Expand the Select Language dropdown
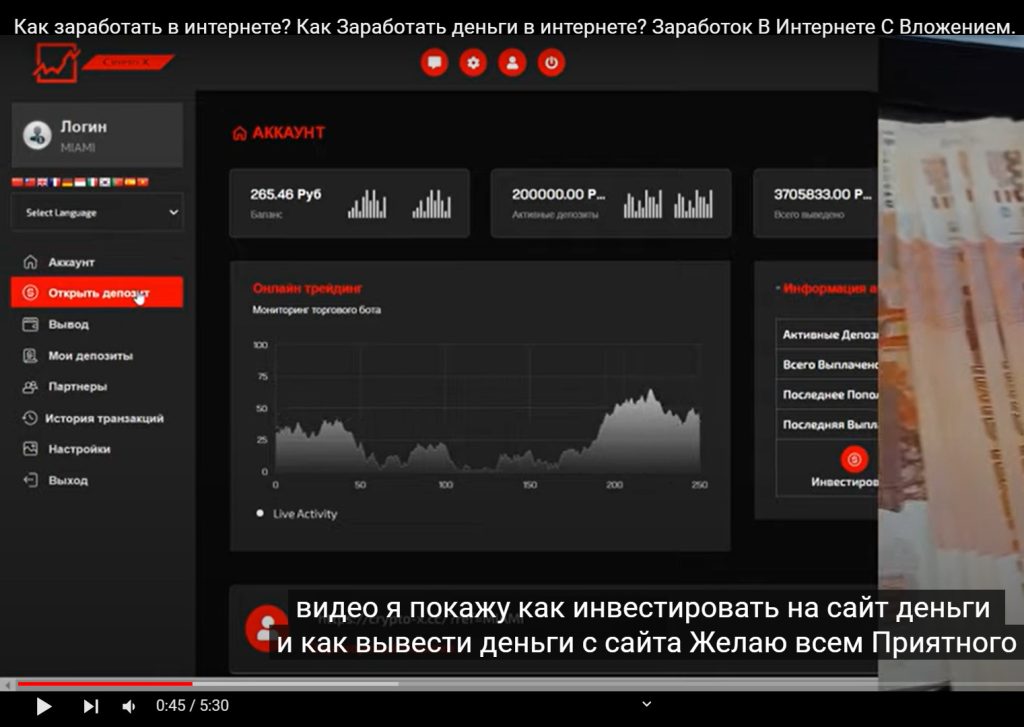The width and height of the screenshot is (1024, 727). (97, 212)
